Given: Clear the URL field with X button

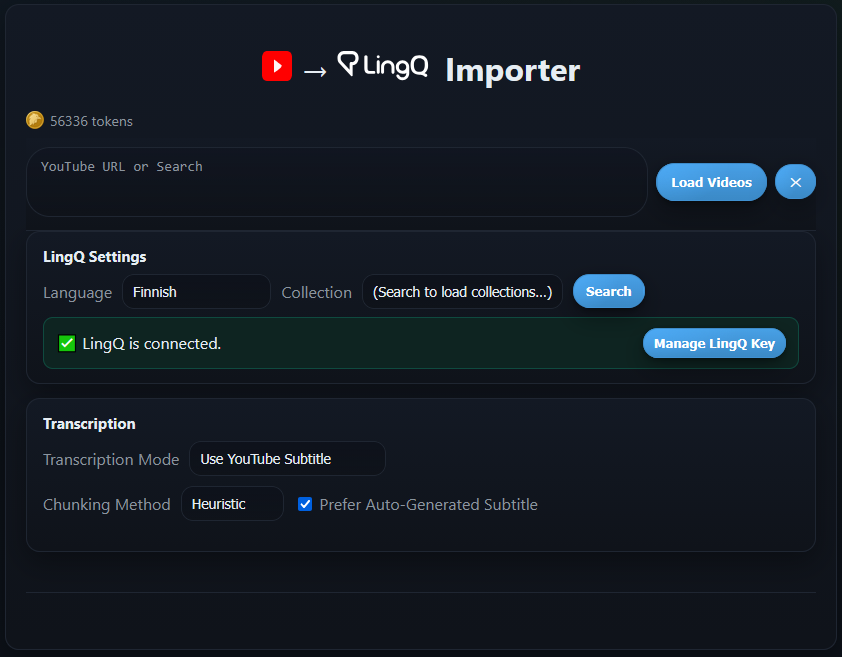Looking at the screenshot, I should [795, 182].
